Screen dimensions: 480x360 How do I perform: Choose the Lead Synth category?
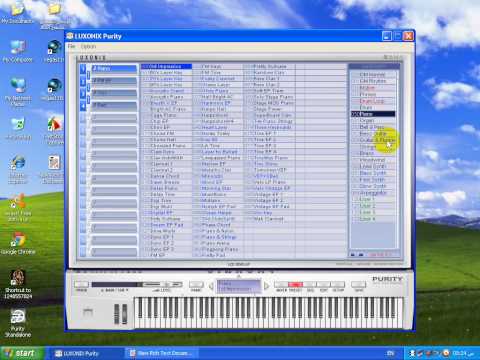tap(372, 167)
